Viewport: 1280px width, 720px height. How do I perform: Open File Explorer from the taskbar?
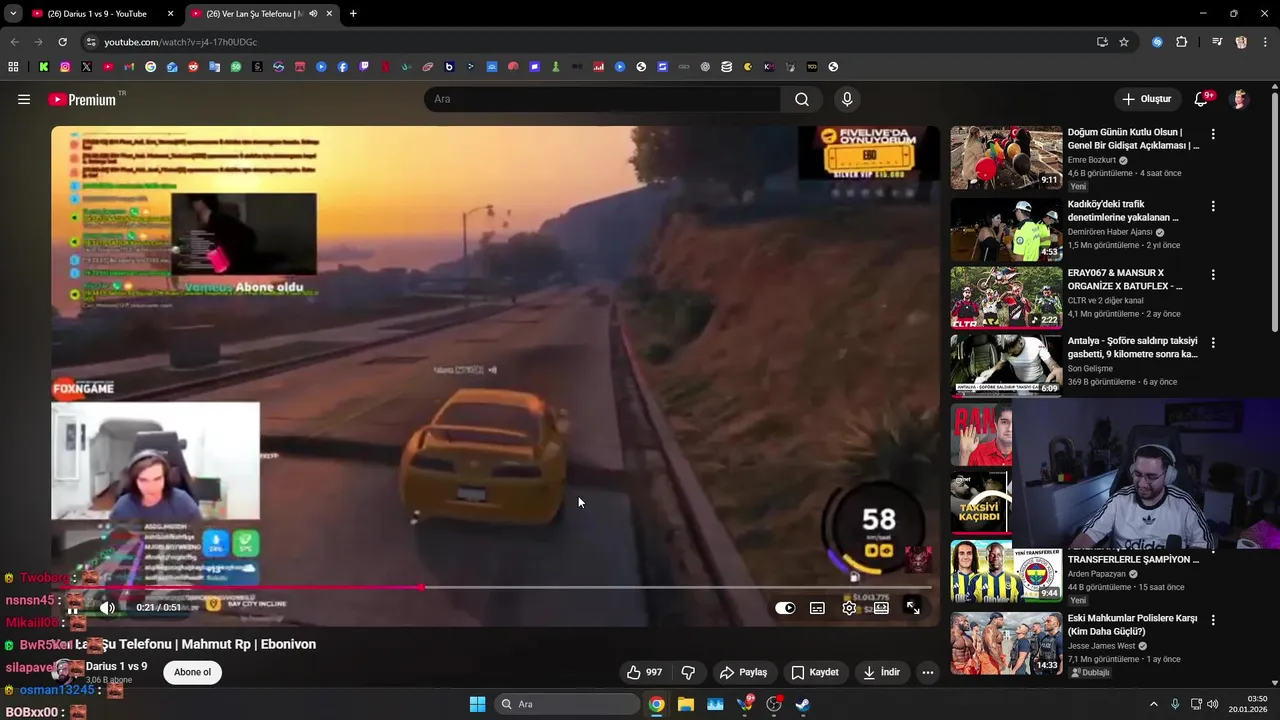click(x=686, y=704)
